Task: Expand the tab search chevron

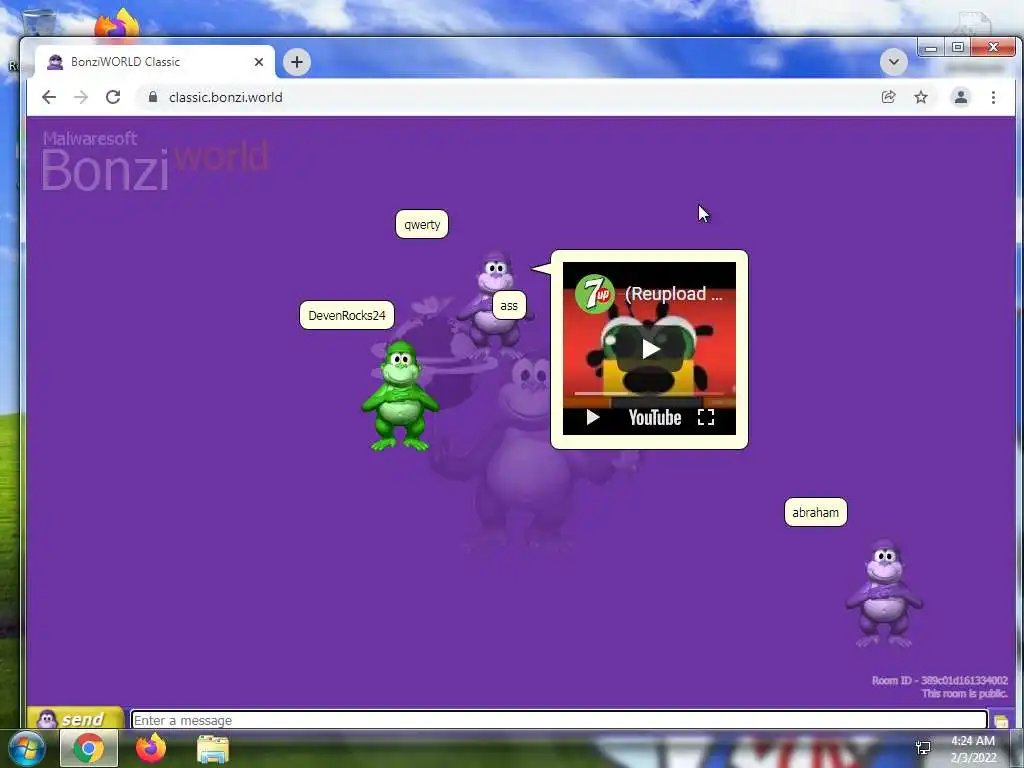Action: tap(893, 62)
